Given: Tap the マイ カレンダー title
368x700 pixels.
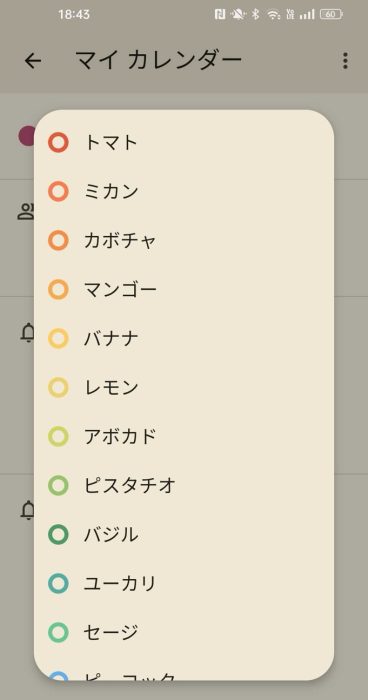Looking at the screenshot, I should pos(159,60).
